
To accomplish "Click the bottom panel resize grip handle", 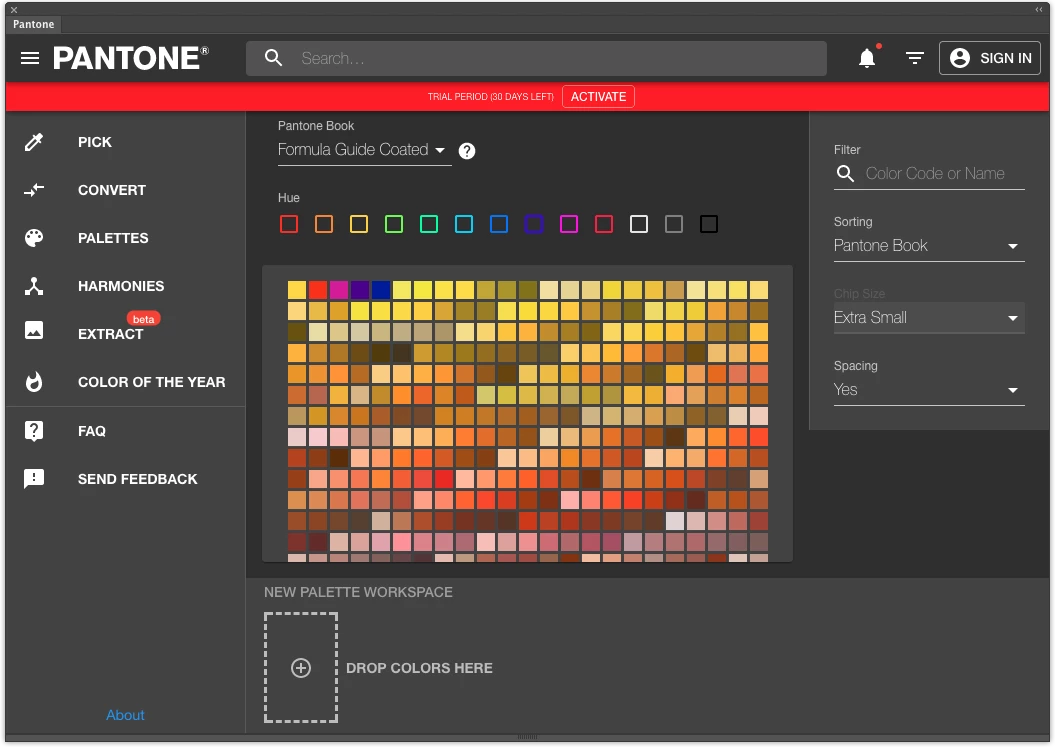I will point(527,737).
